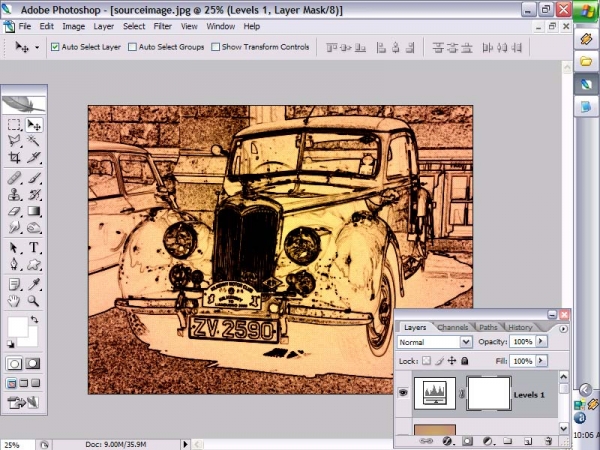Viewport: 600px width, 450px height.
Task: Click the background color swatch
Action: (33, 340)
